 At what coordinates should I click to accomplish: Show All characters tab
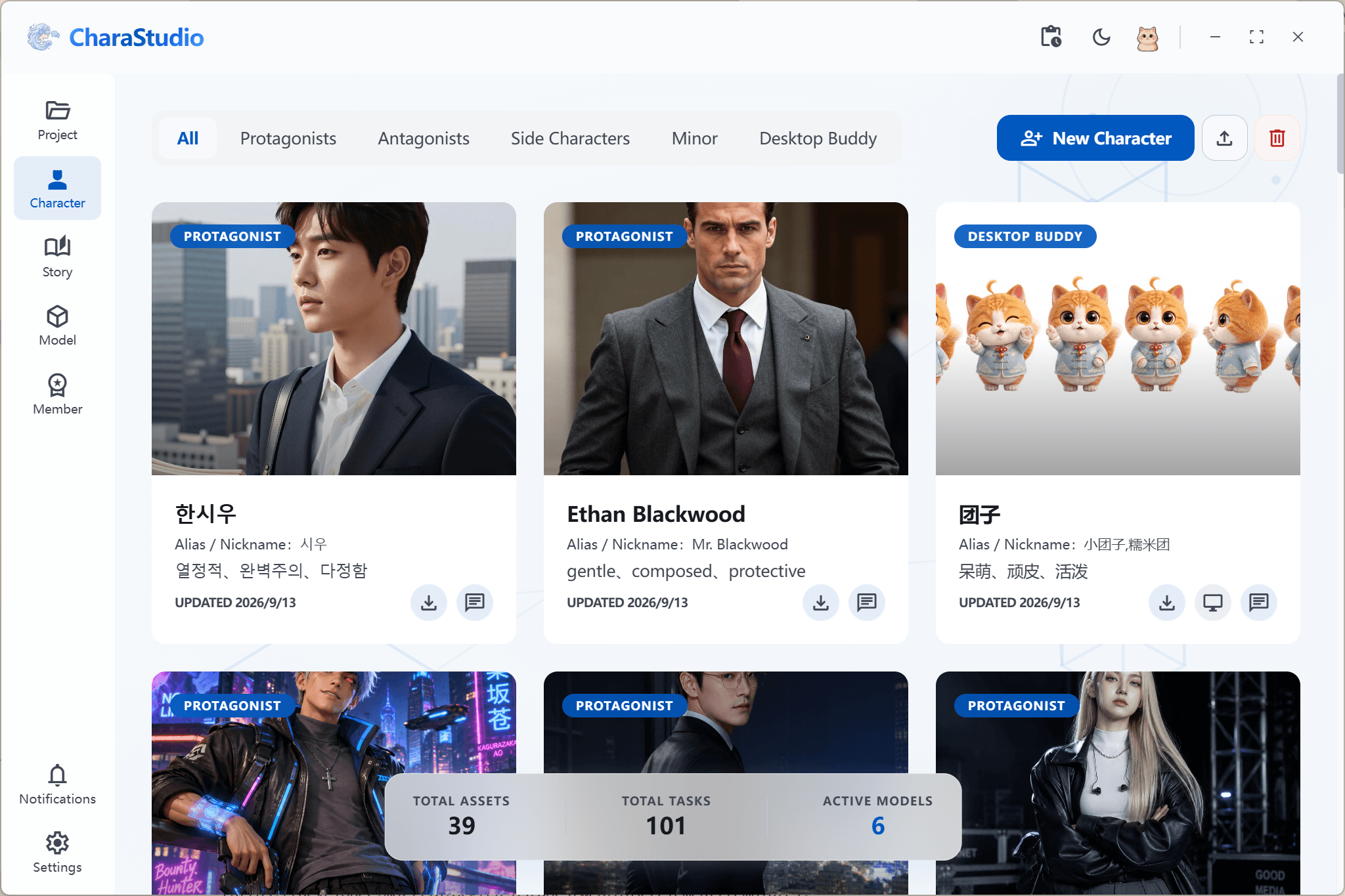point(188,139)
